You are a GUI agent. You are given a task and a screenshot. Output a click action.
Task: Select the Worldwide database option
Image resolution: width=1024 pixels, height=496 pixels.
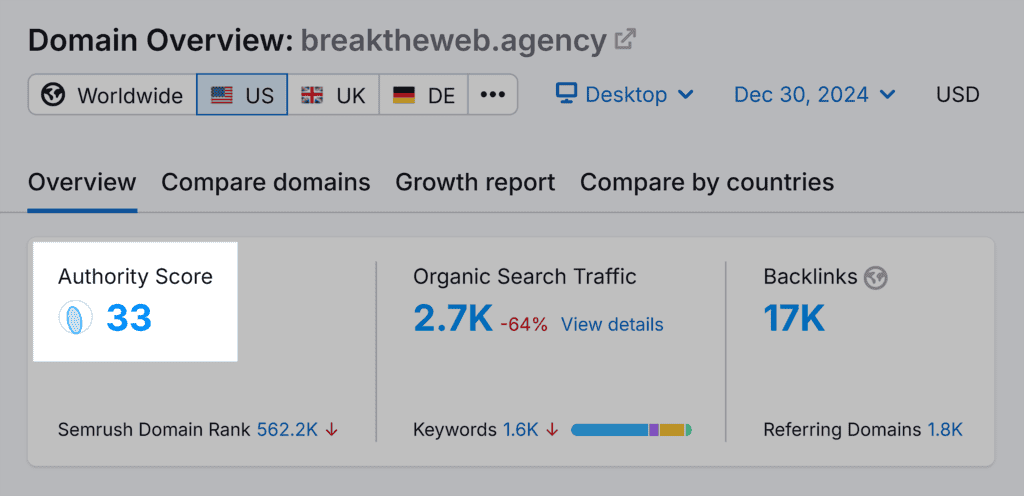tap(112, 95)
